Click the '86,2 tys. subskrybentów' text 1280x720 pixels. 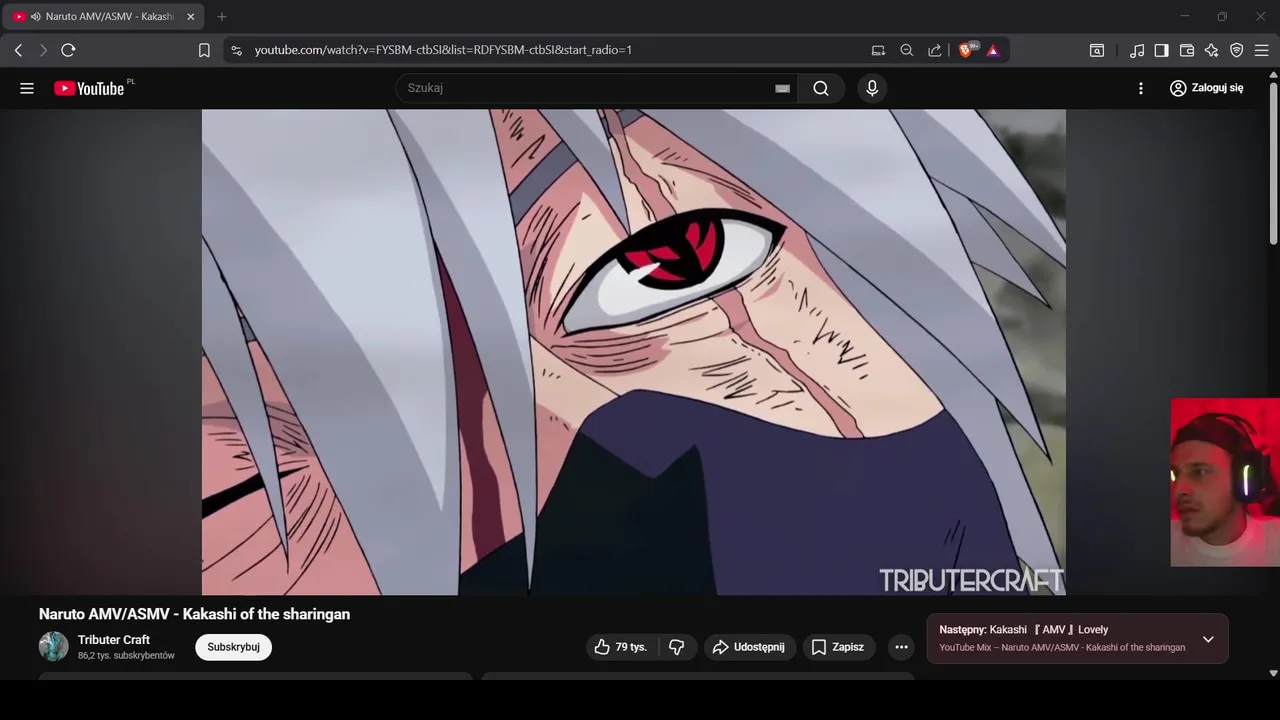click(126, 656)
